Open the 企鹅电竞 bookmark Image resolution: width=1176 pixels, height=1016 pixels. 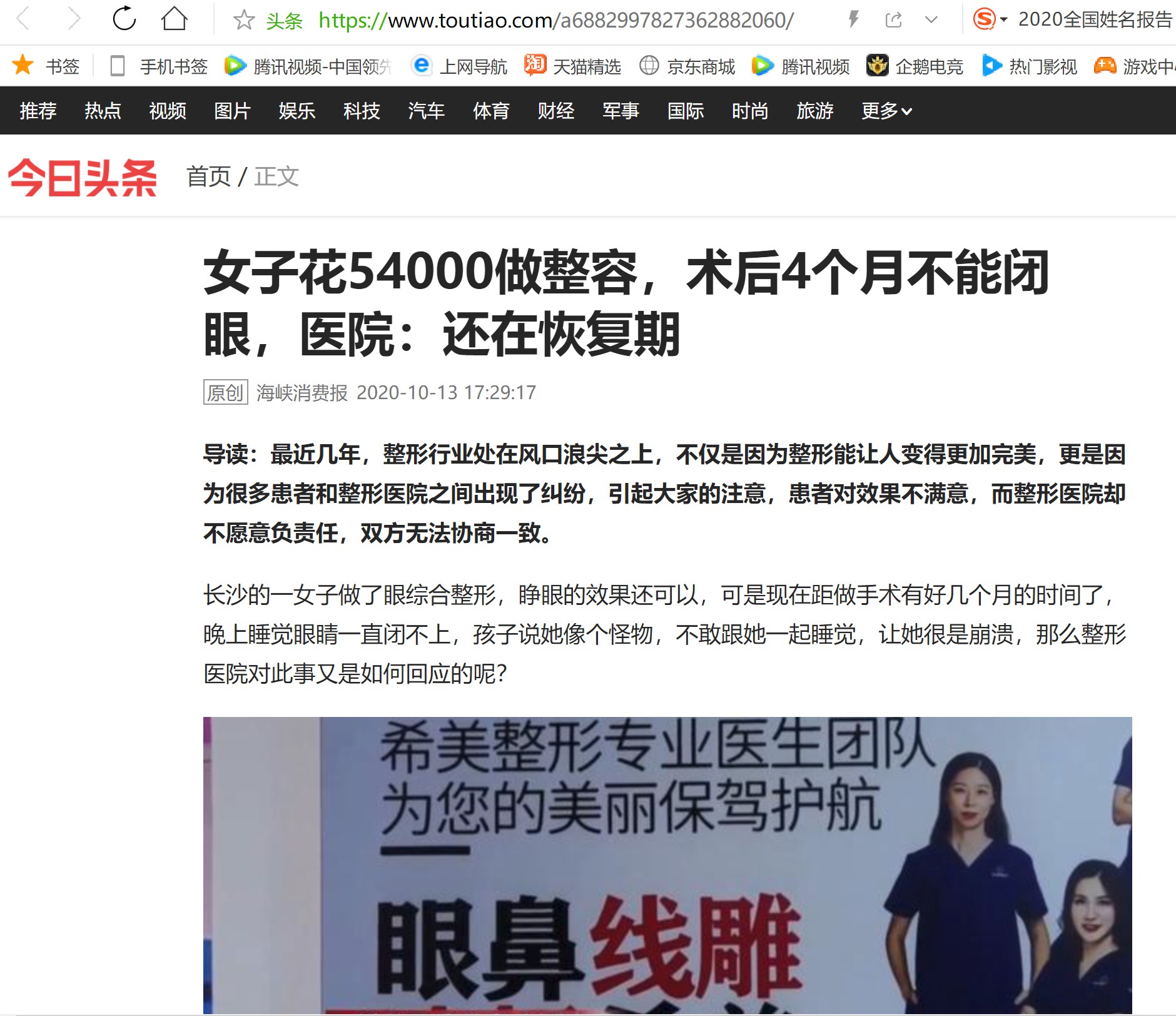tap(929, 66)
